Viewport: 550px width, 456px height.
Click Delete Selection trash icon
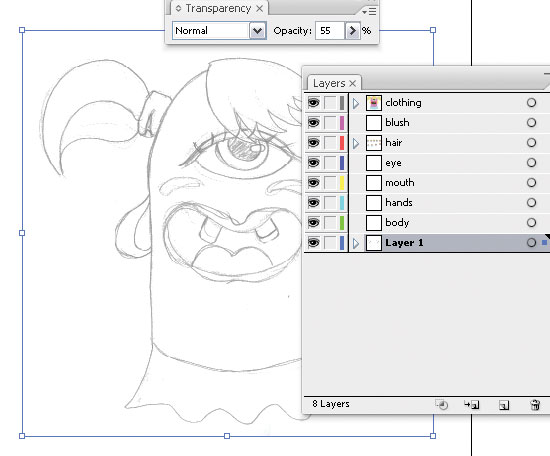point(535,405)
